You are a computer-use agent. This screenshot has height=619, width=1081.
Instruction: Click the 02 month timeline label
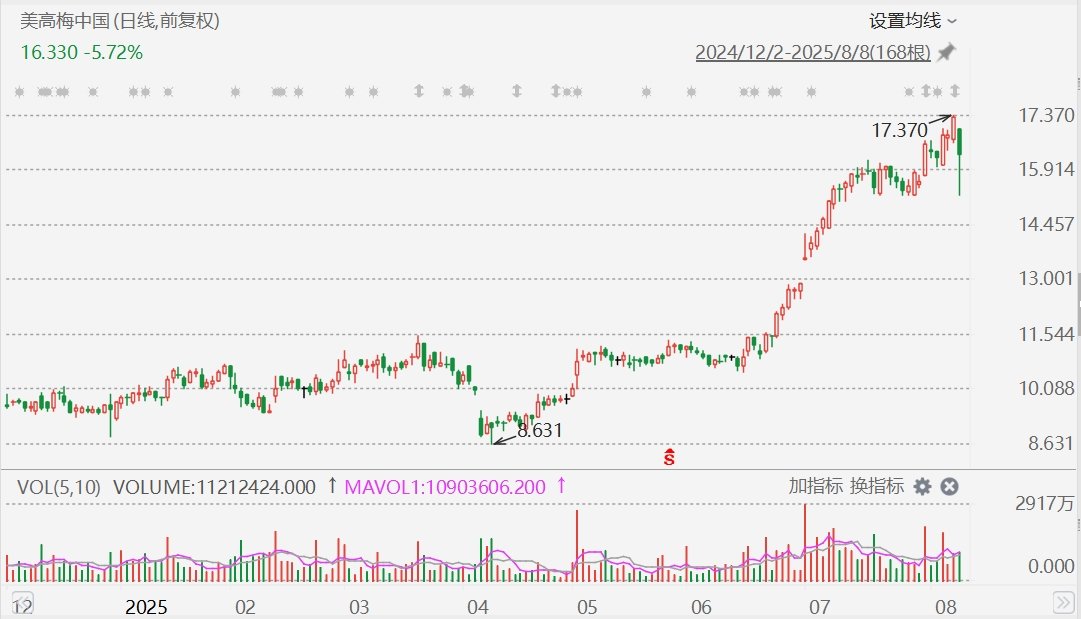tap(245, 607)
